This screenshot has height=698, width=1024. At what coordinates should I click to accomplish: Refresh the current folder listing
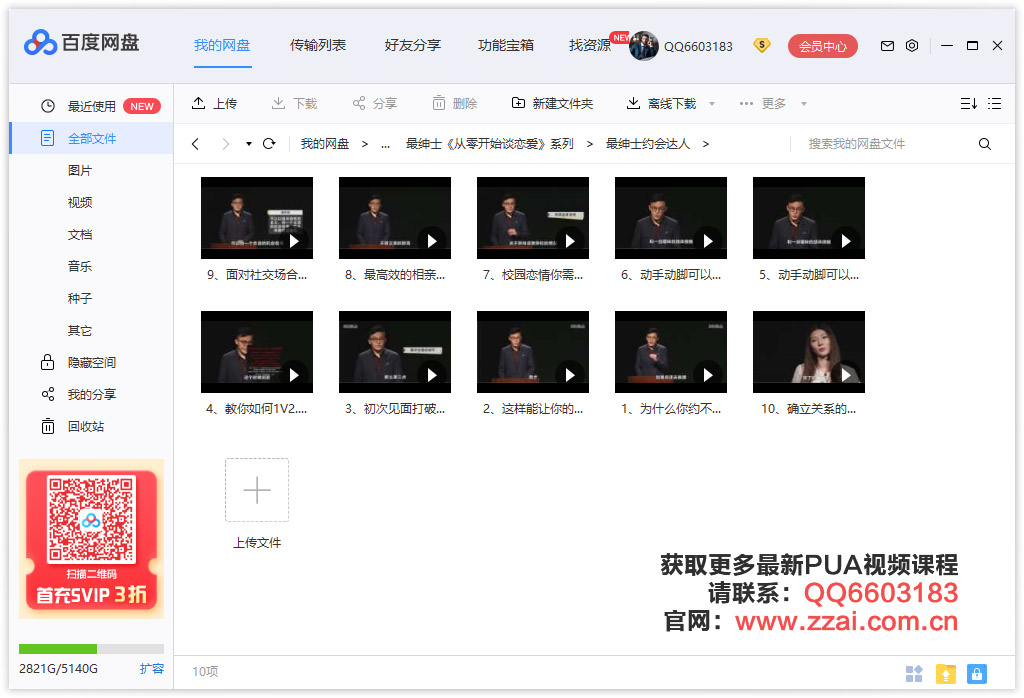tap(269, 144)
